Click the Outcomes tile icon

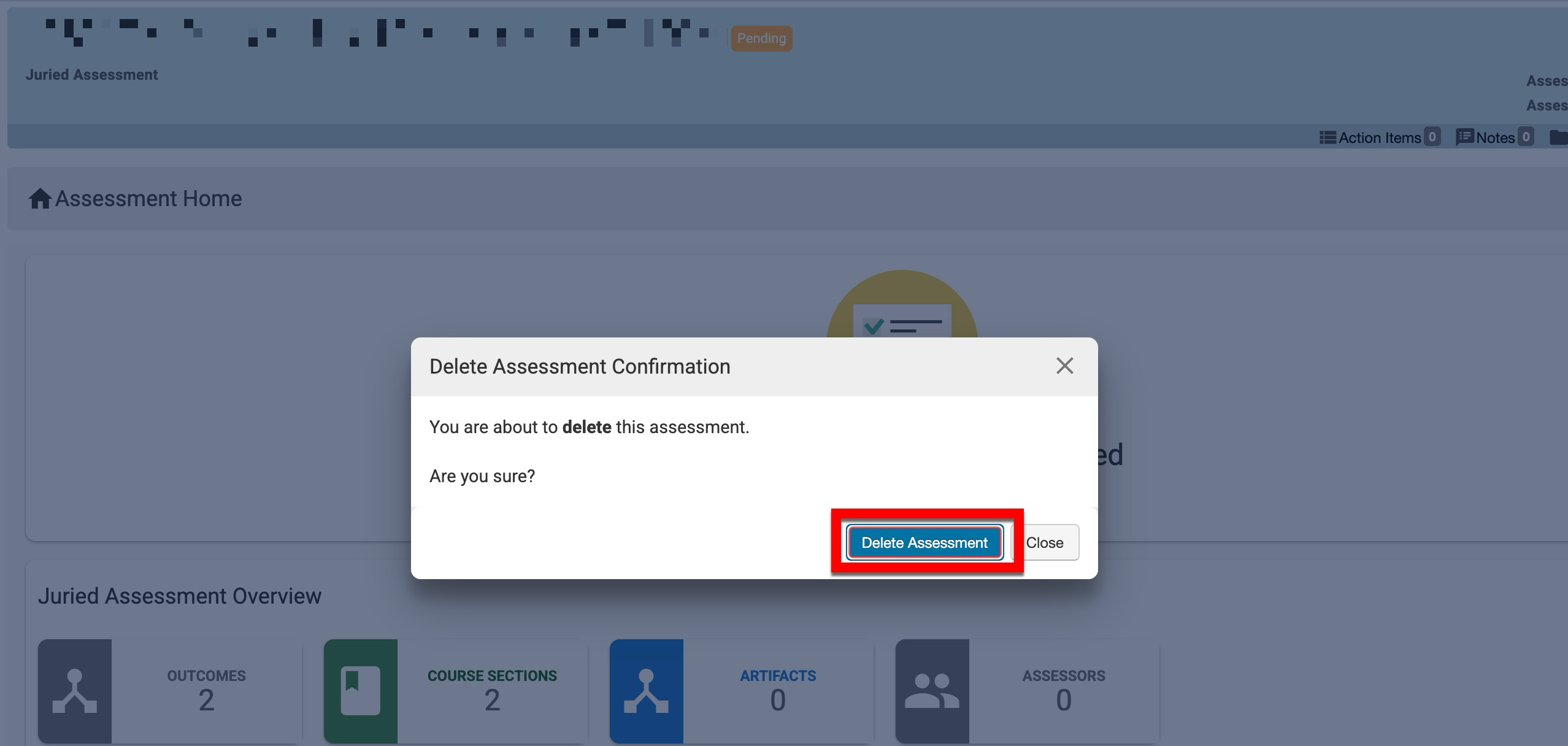point(75,691)
